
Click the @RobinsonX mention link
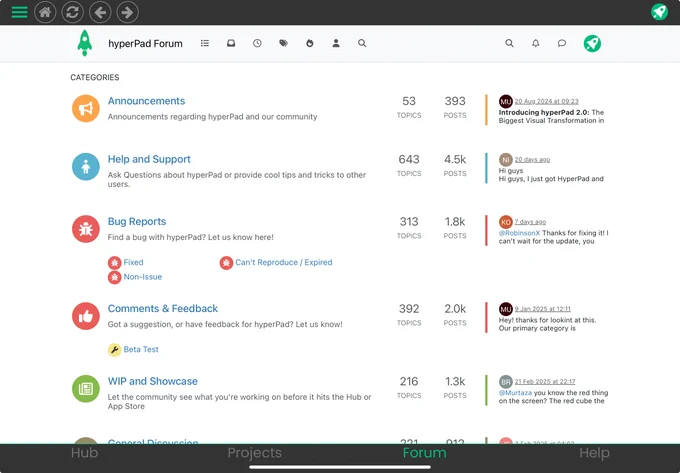point(520,233)
